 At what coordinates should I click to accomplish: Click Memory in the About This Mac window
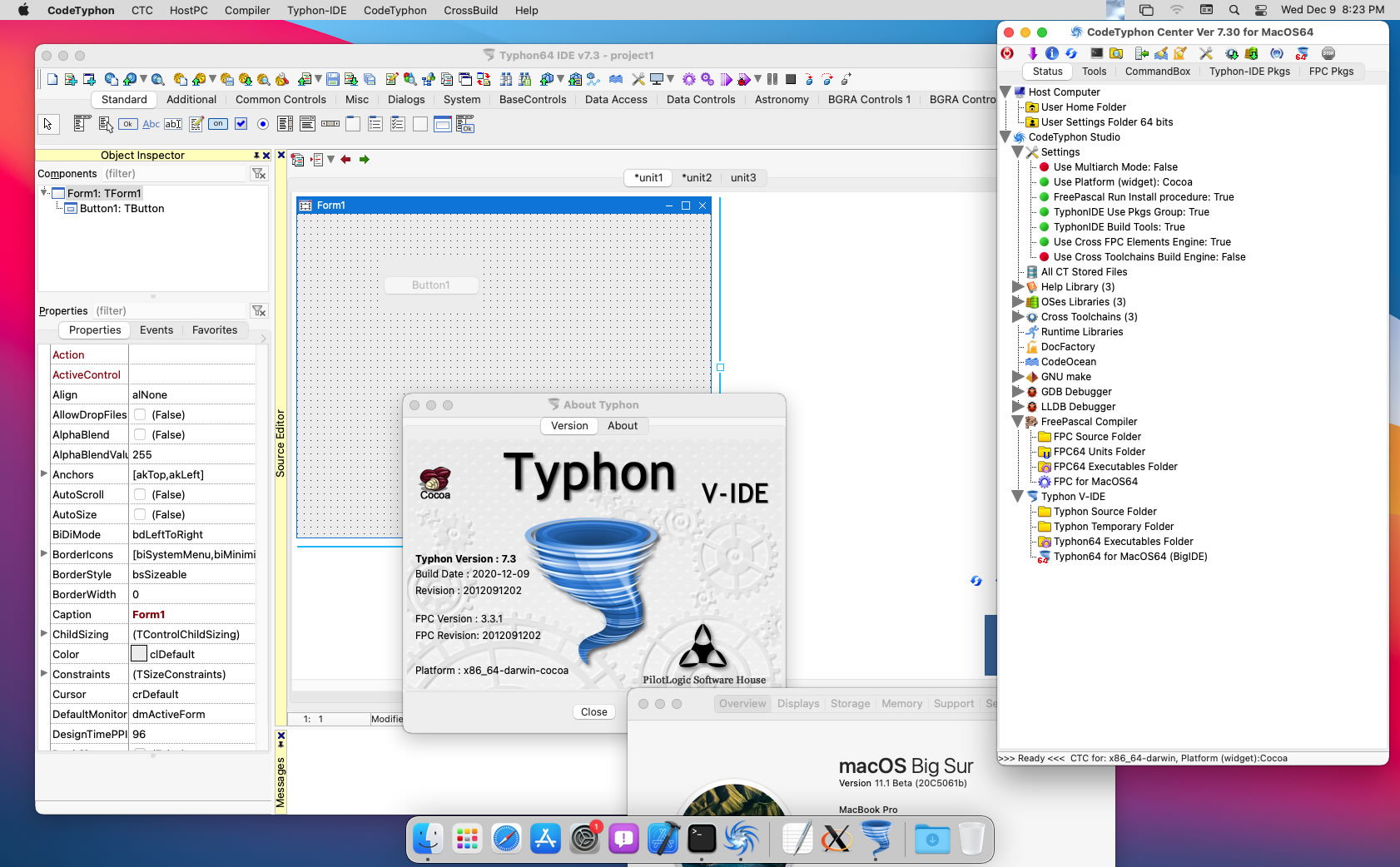click(901, 704)
